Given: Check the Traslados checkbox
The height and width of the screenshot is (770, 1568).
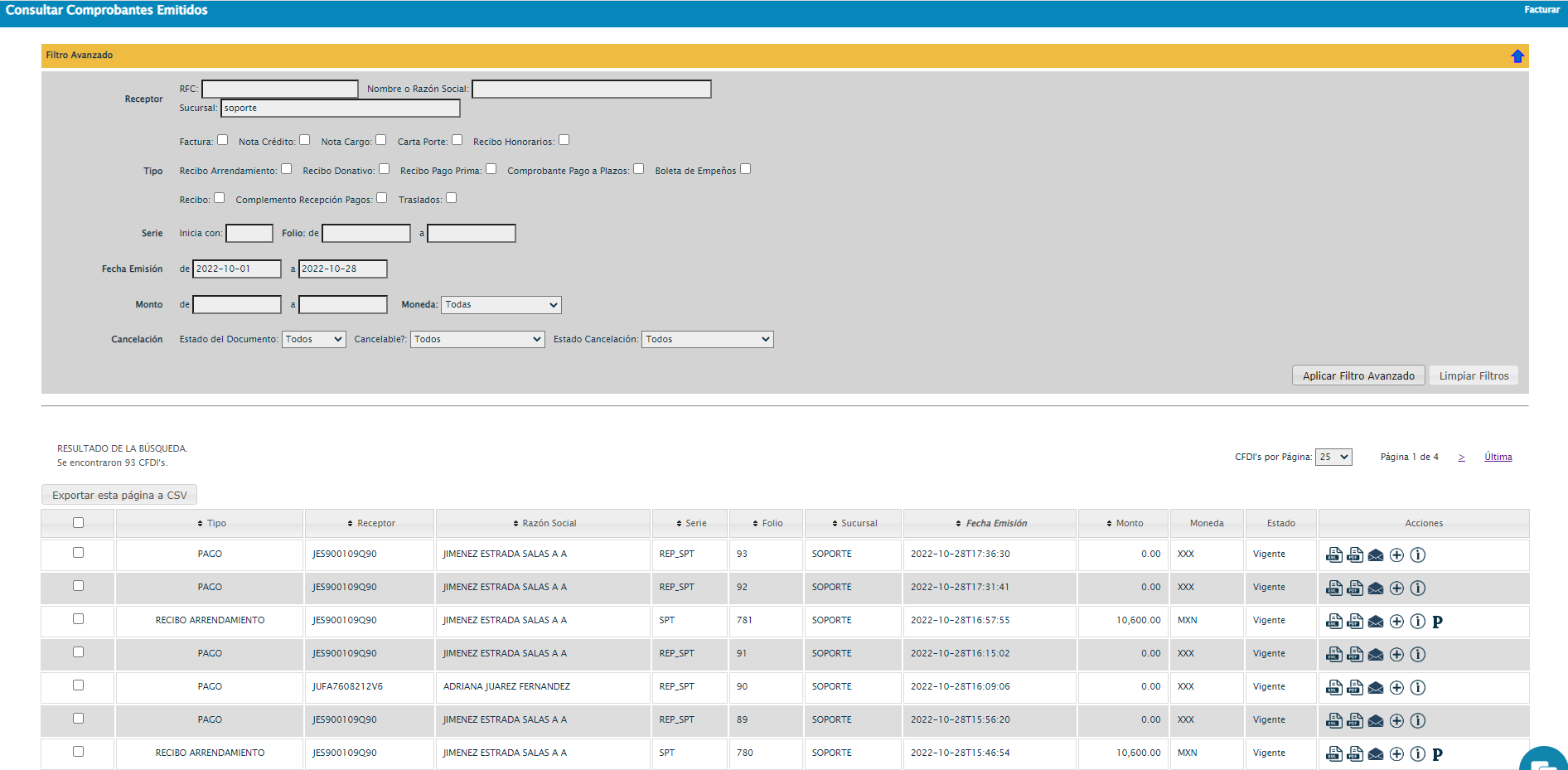Looking at the screenshot, I should click(451, 198).
